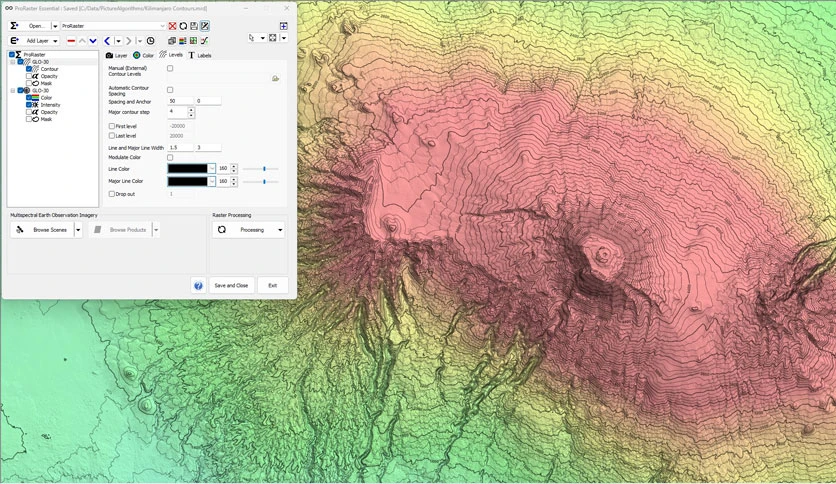Click the Save and Close button
Screen dimensions: 836x484
point(231,286)
